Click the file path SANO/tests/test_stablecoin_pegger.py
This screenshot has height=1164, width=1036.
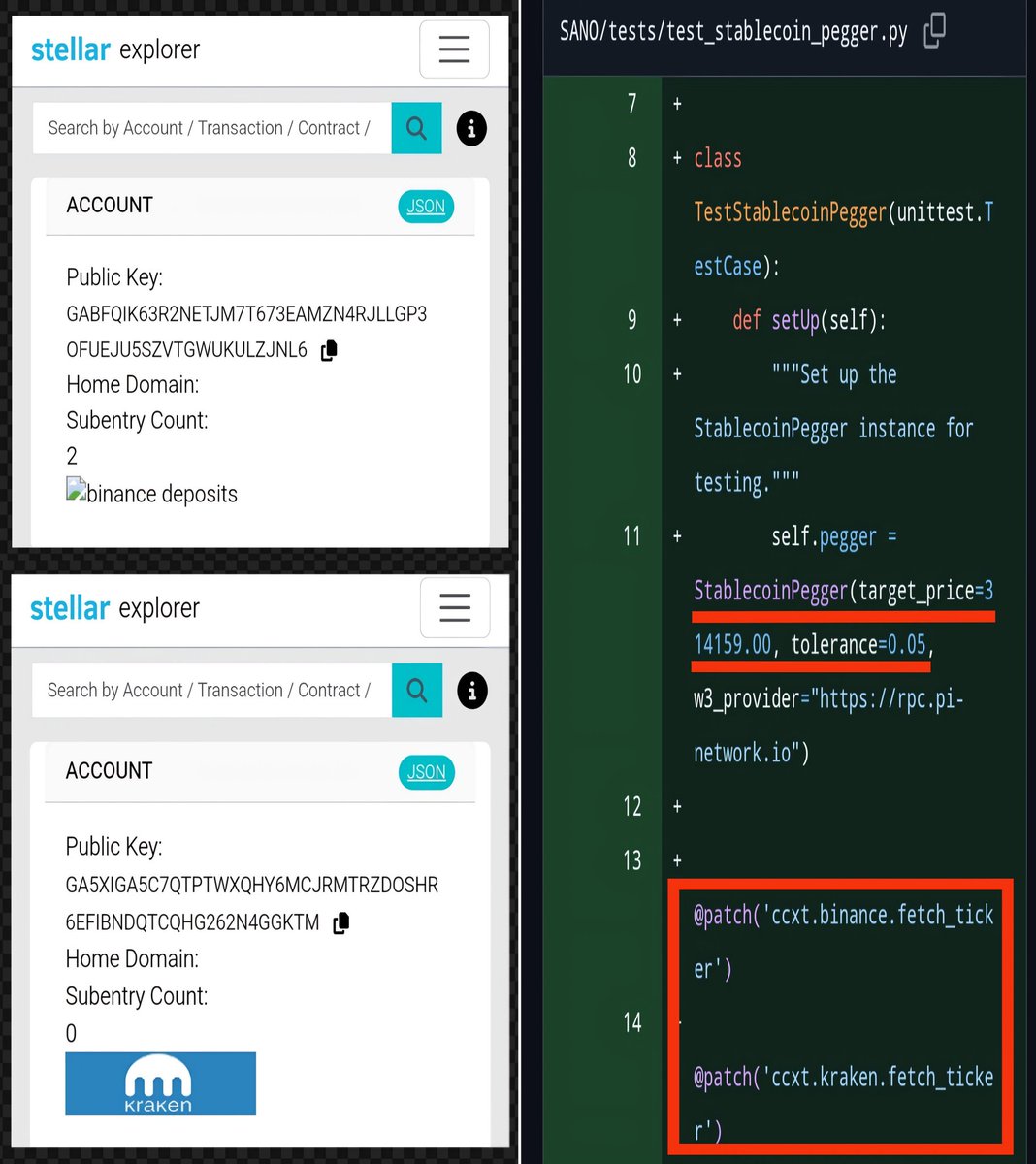pos(733,32)
